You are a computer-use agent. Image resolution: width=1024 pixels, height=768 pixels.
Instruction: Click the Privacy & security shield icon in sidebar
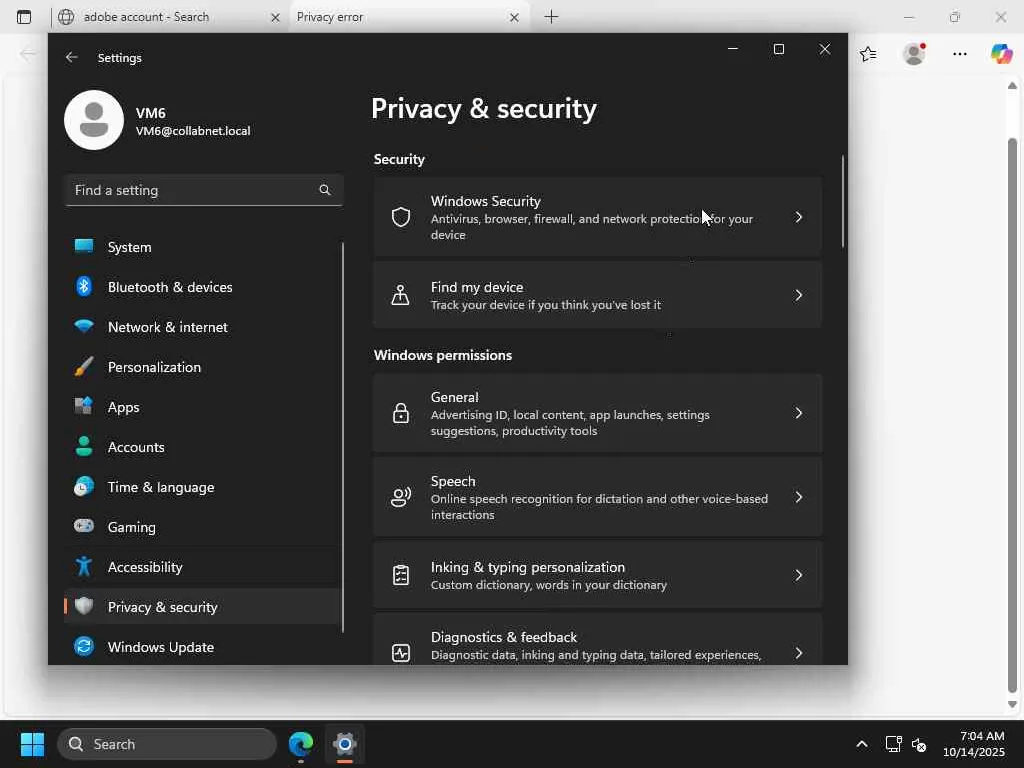coord(84,606)
